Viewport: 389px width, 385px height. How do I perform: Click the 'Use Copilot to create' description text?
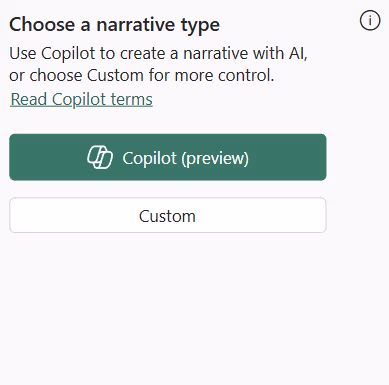[158, 64]
